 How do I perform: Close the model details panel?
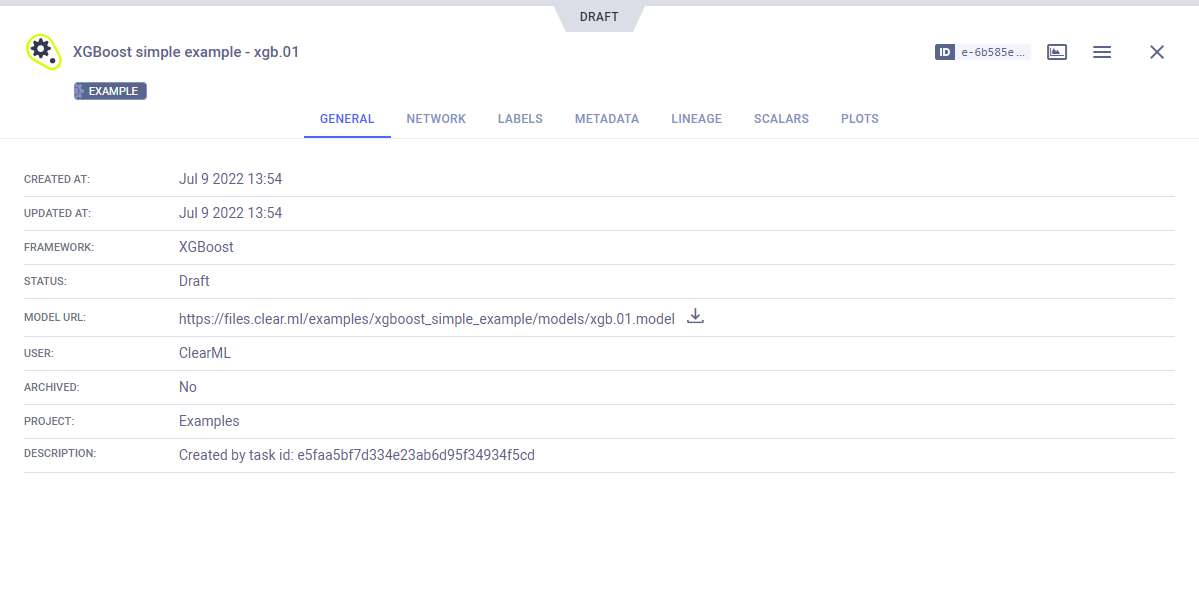pyautogui.click(x=1157, y=52)
